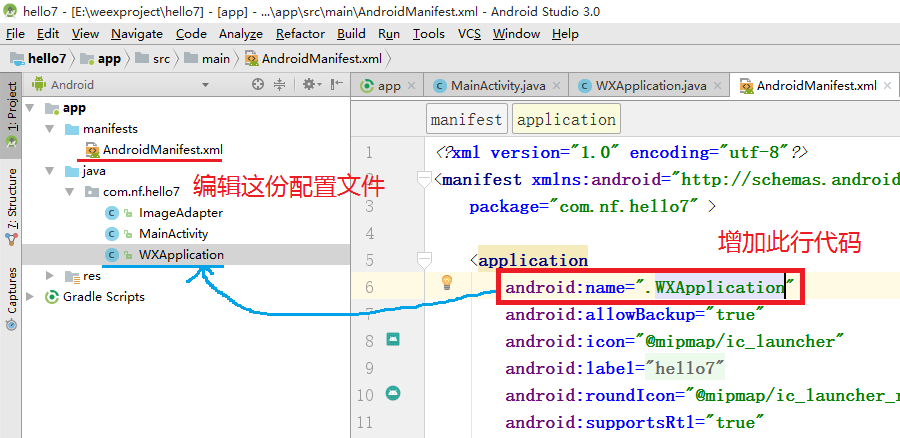Viewport: 900px width, 438px height.
Task: Close the app editor tab
Action: [411, 86]
